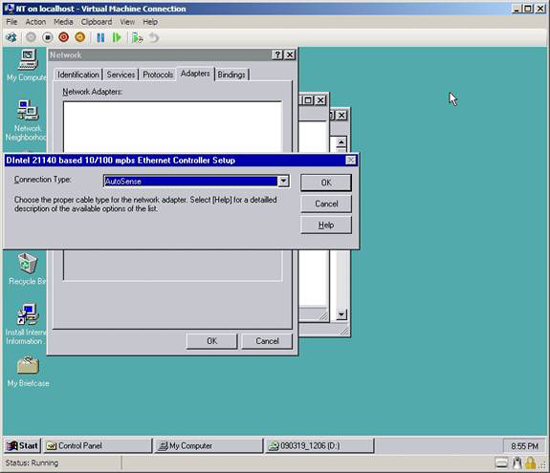Close the Ethernet Controller Setup dialog
The width and height of the screenshot is (550, 473).
tap(351, 160)
